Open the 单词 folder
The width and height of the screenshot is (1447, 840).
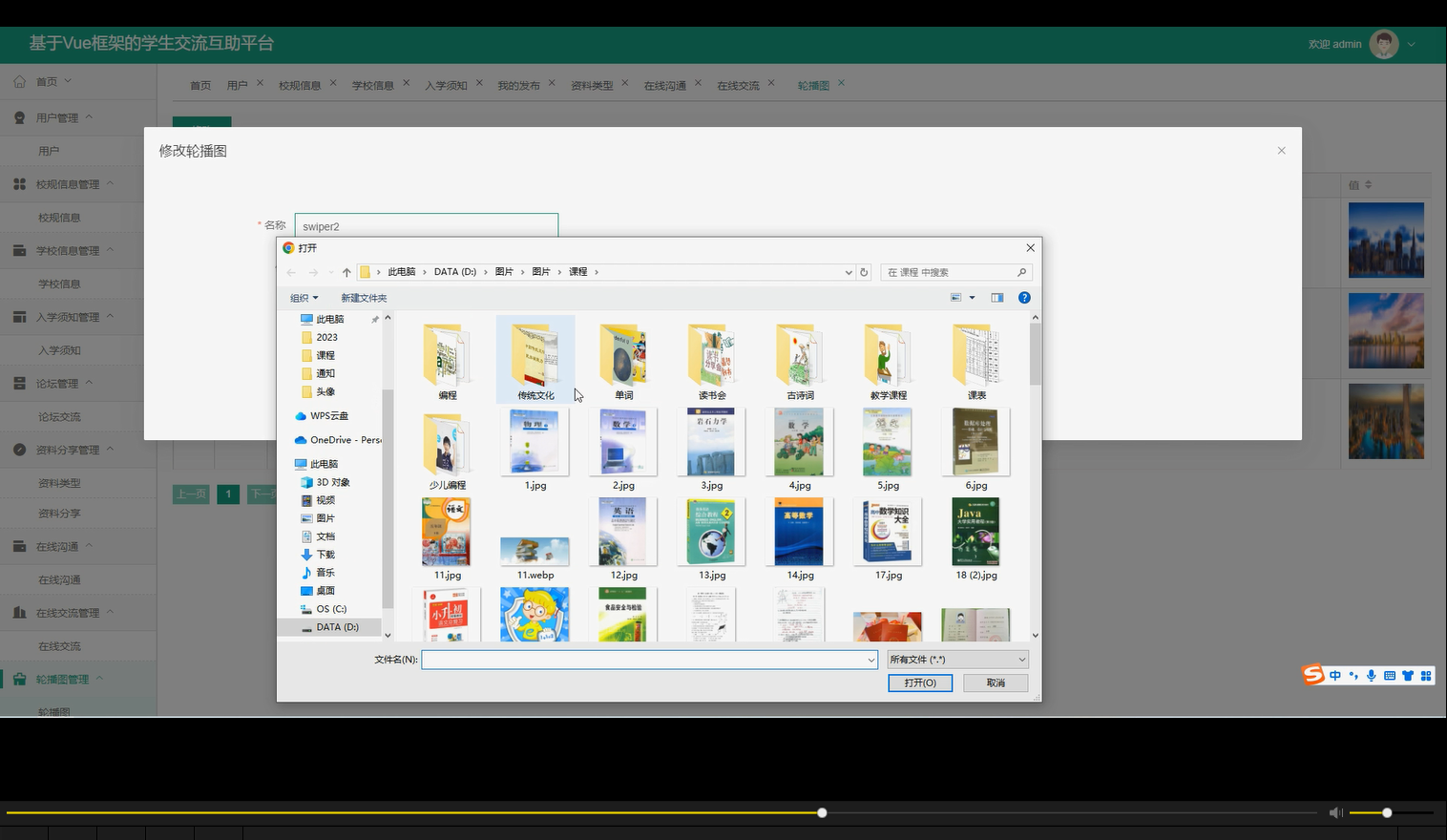pos(623,361)
